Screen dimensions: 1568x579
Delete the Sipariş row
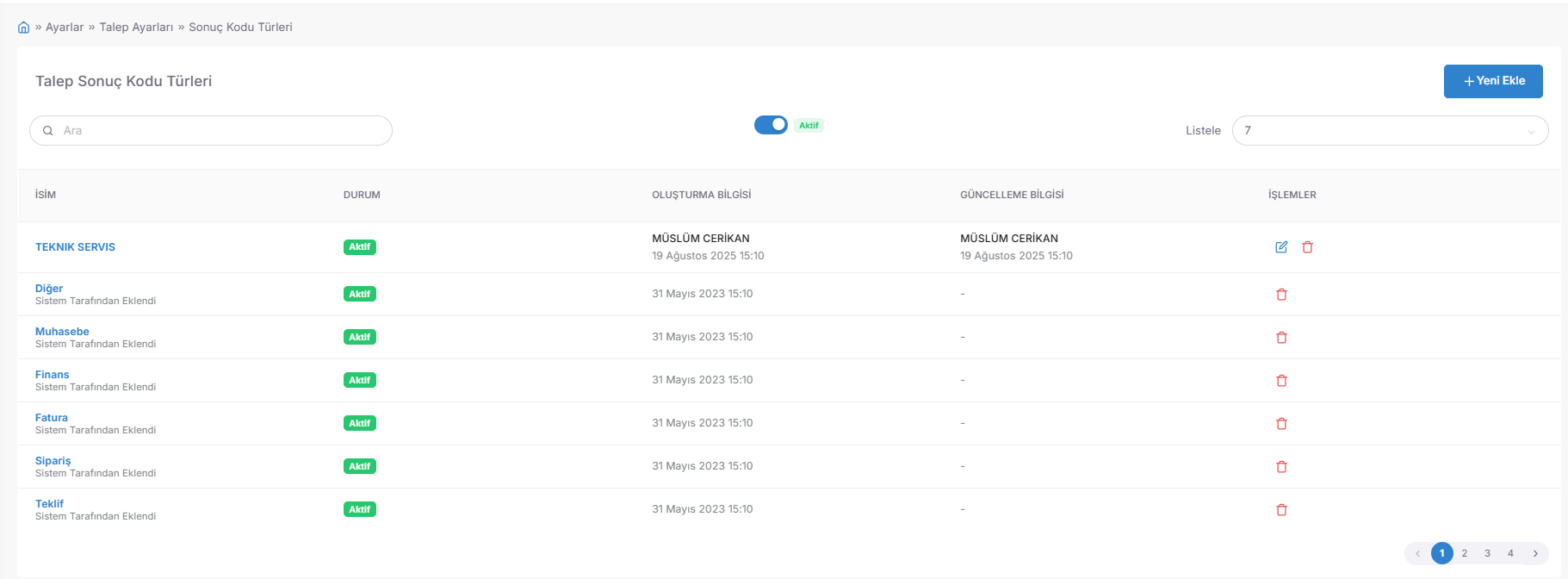point(1281,467)
